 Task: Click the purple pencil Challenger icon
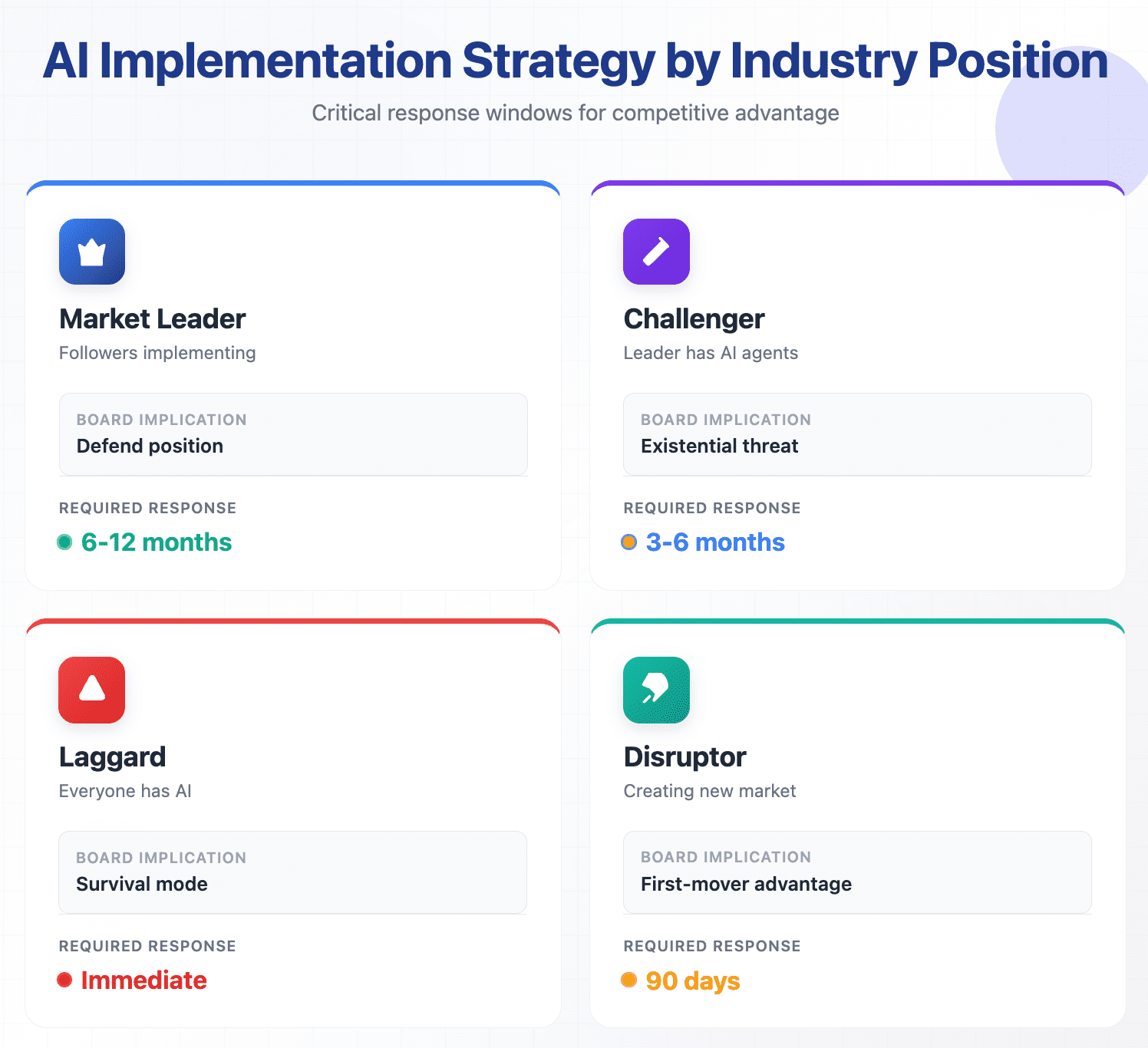(x=656, y=252)
